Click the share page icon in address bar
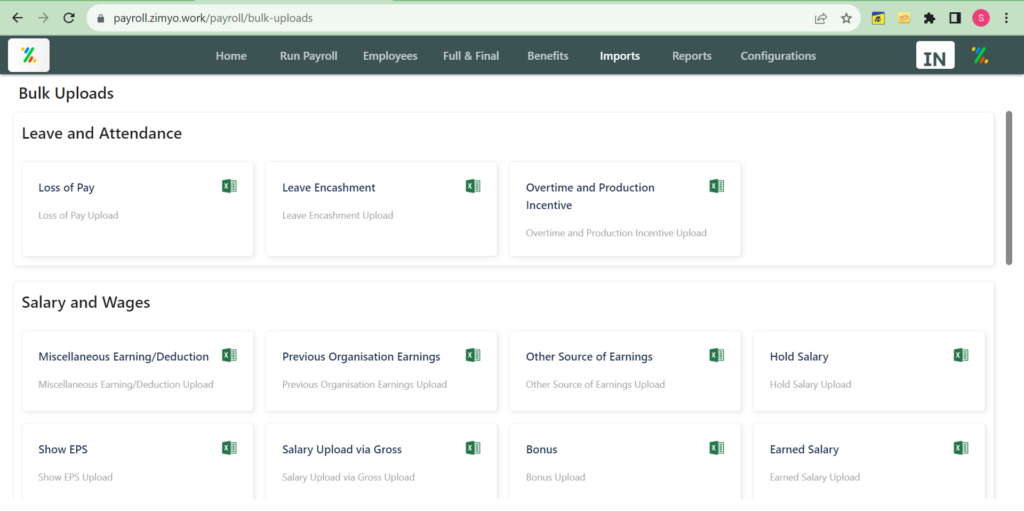Image resolution: width=1024 pixels, height=512 pixels. (821, 18)
